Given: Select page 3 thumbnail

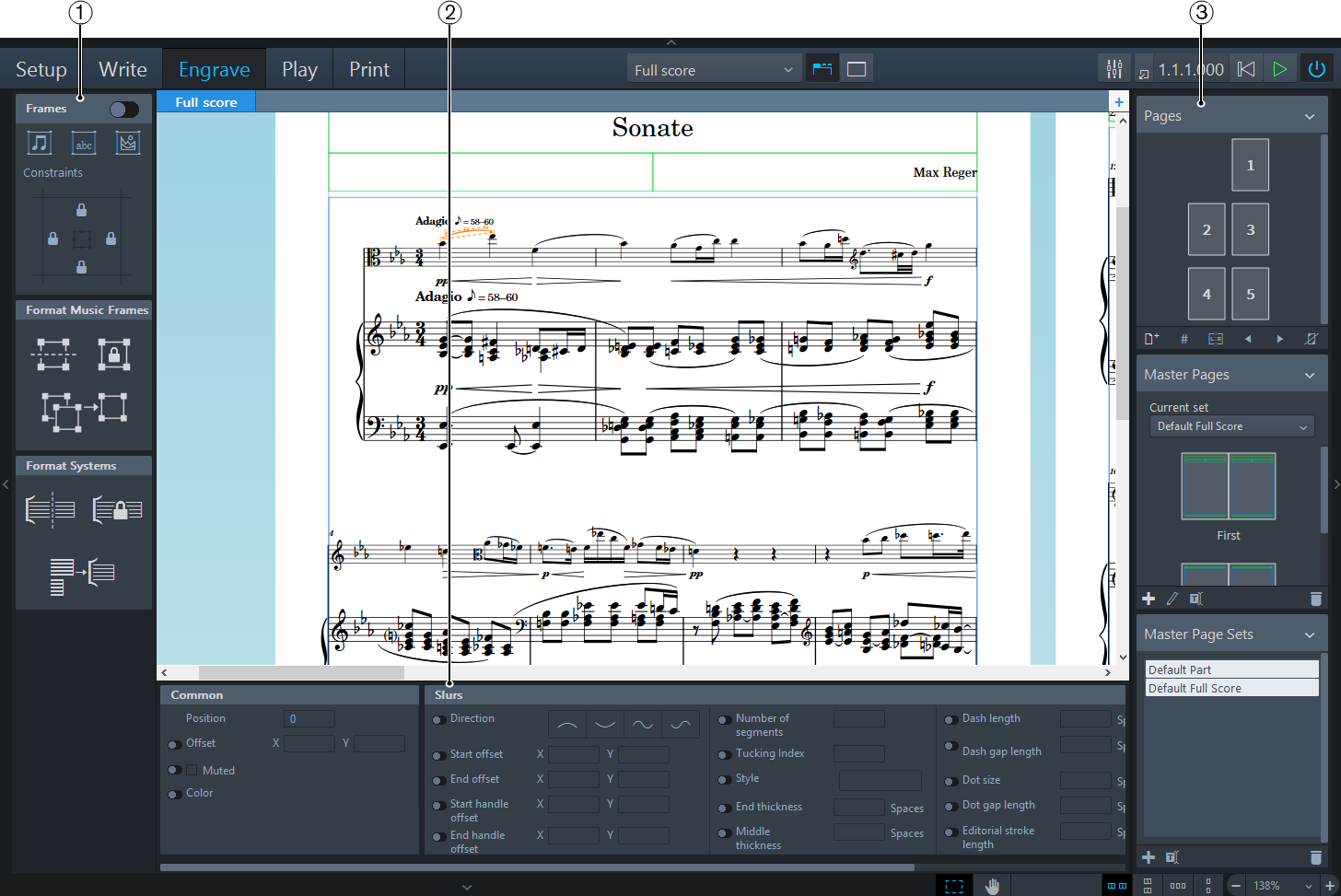Looking at the screenshot, I should coord(1250,229).
